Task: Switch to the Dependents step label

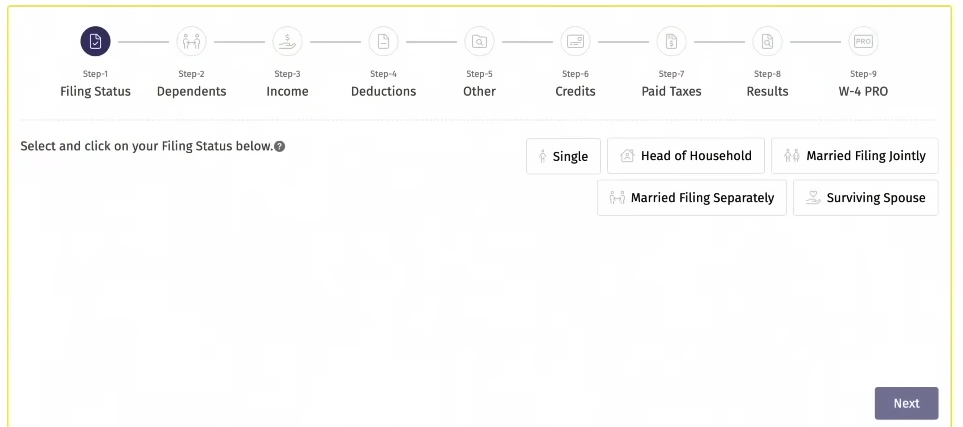Action: coord(191,92)
